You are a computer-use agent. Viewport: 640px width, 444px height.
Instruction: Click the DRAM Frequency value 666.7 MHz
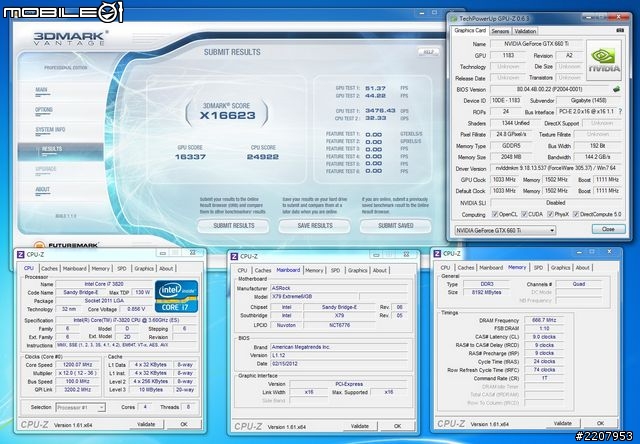click(x=544, y=320)
